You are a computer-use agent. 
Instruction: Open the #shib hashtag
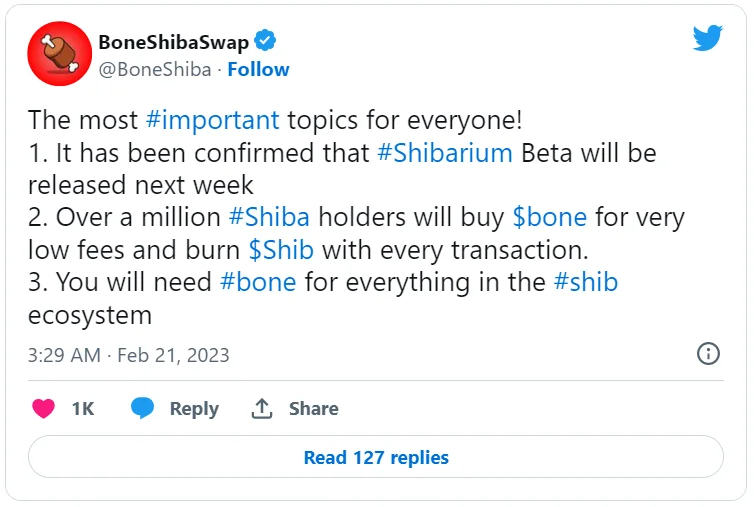[586, 282]
